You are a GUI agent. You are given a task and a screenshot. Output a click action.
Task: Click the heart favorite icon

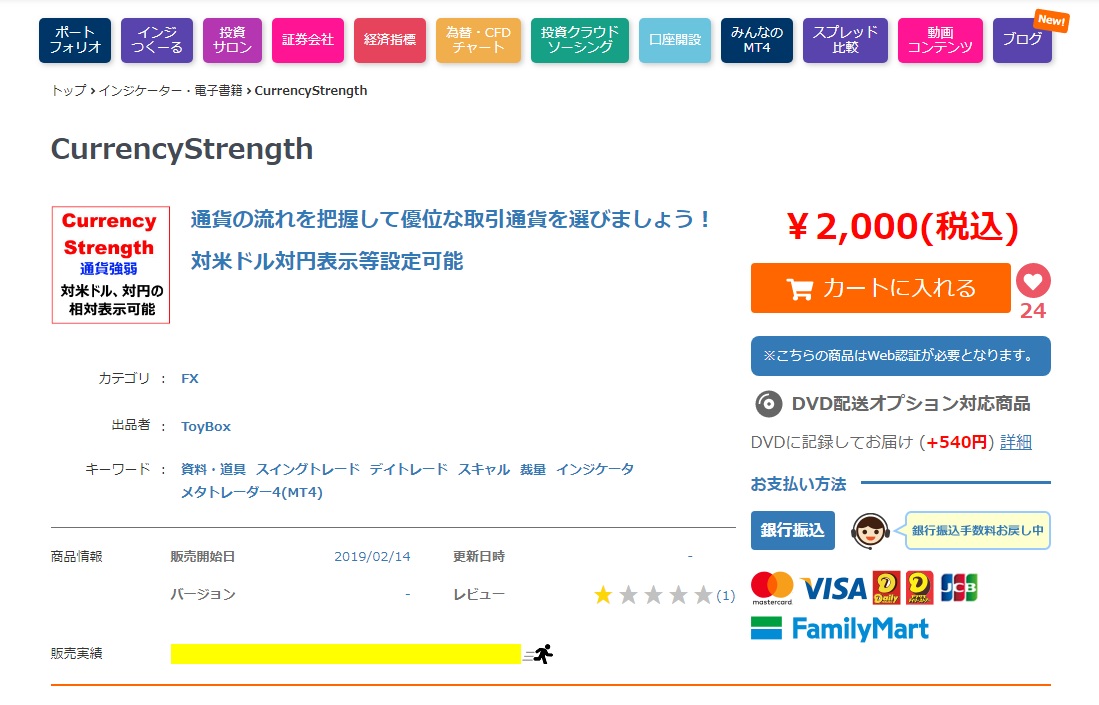pyautogui.click(x=1033, y=281)
